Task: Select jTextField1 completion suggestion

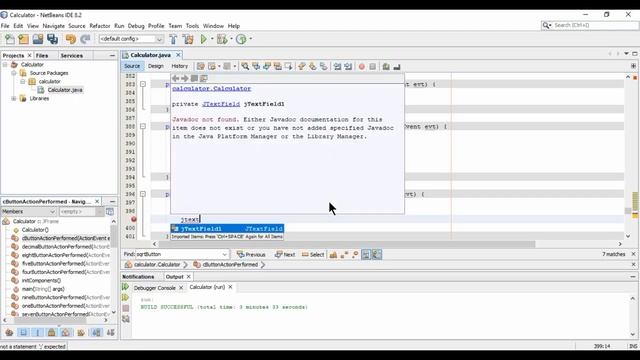Action: pyautogui.click(x=227, y=229)
